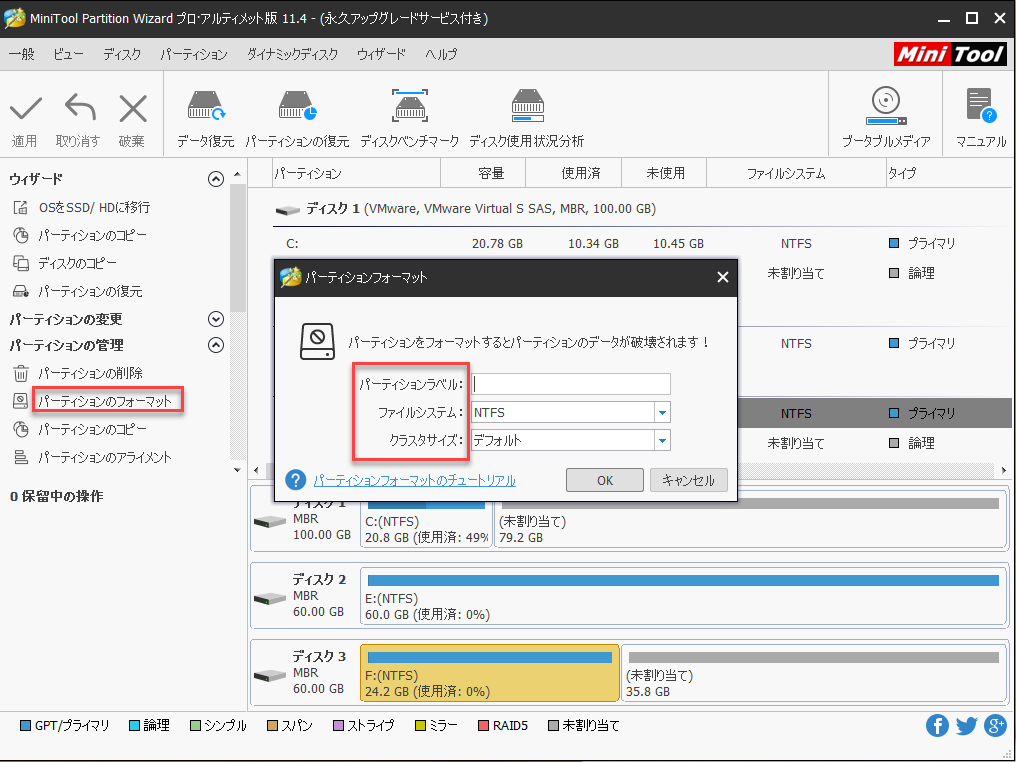Open the ダイナミックディスク menu
The image size is (1016, 762).
pos(292,54)
